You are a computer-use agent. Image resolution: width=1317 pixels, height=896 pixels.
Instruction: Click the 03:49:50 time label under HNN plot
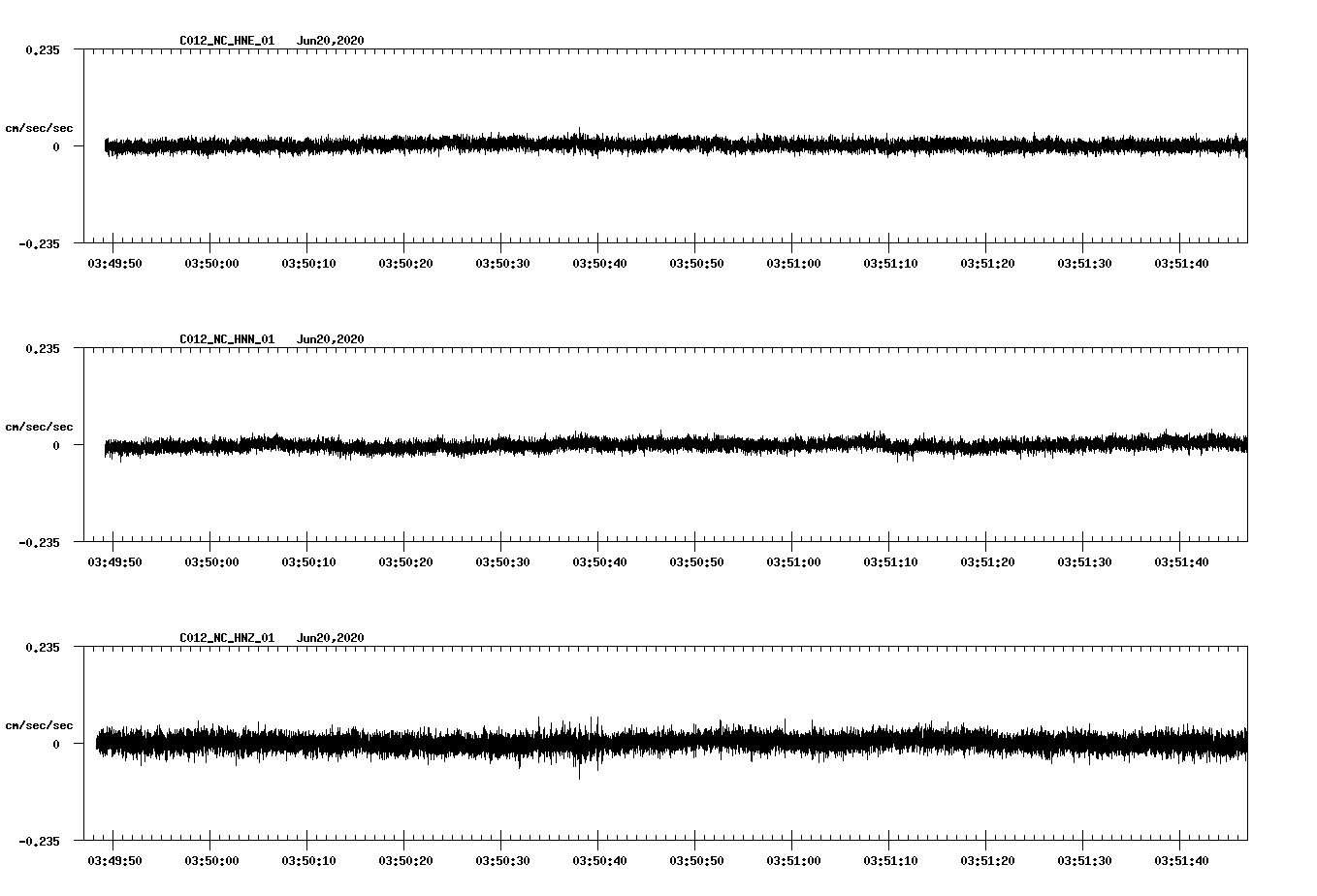tap(114, 562)
